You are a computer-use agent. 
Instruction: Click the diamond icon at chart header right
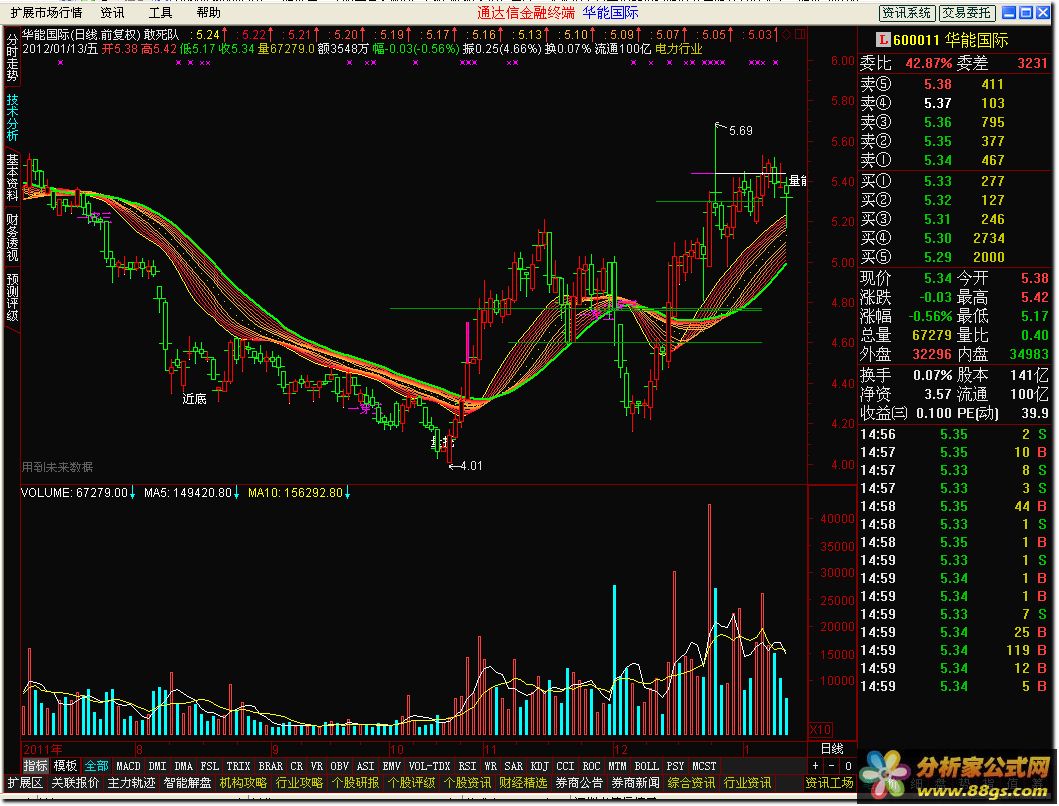pyautogui.click(x=785, y=34)
